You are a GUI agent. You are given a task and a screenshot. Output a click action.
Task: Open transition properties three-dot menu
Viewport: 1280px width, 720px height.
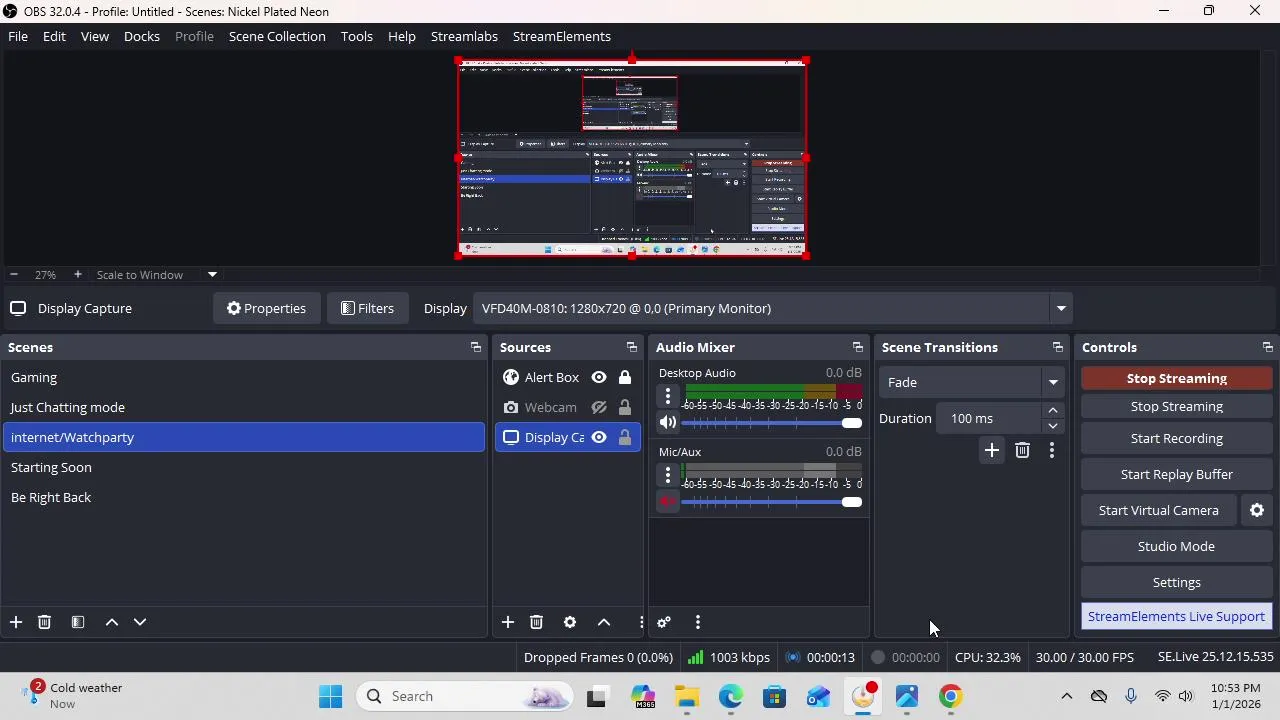point(1052,451)
